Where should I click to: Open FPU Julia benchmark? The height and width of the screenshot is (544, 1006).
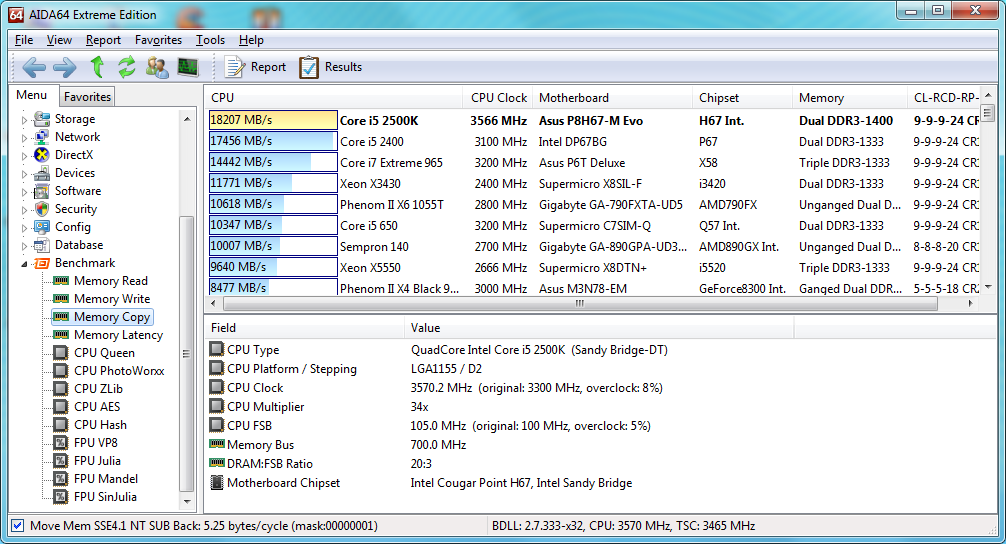97,460
